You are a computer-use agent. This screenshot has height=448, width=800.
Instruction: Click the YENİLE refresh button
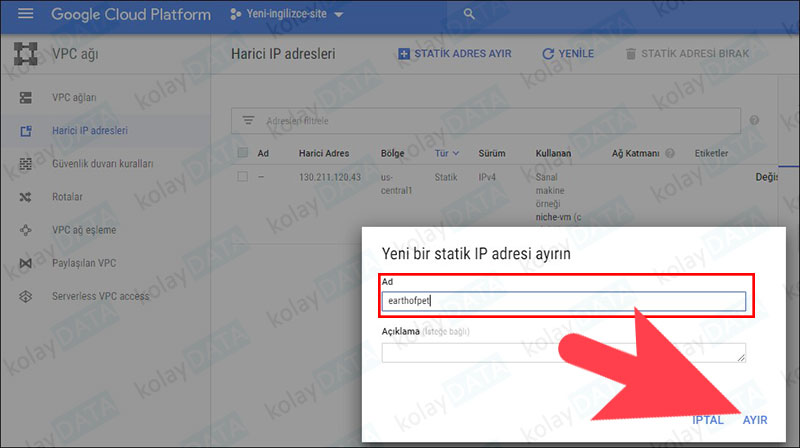click(x=568, y=54)
